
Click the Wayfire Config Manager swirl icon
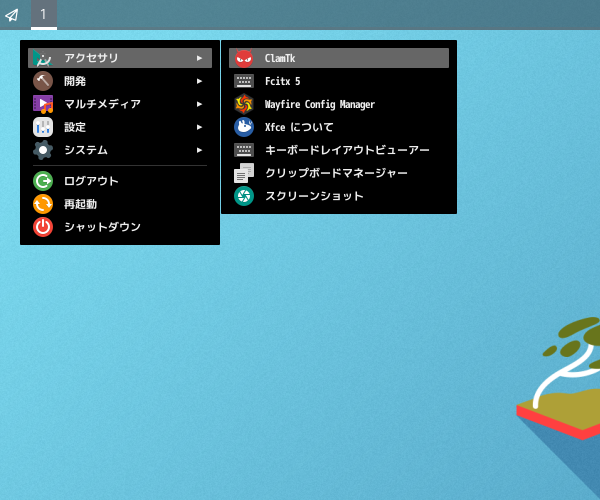tap(244, 104)
